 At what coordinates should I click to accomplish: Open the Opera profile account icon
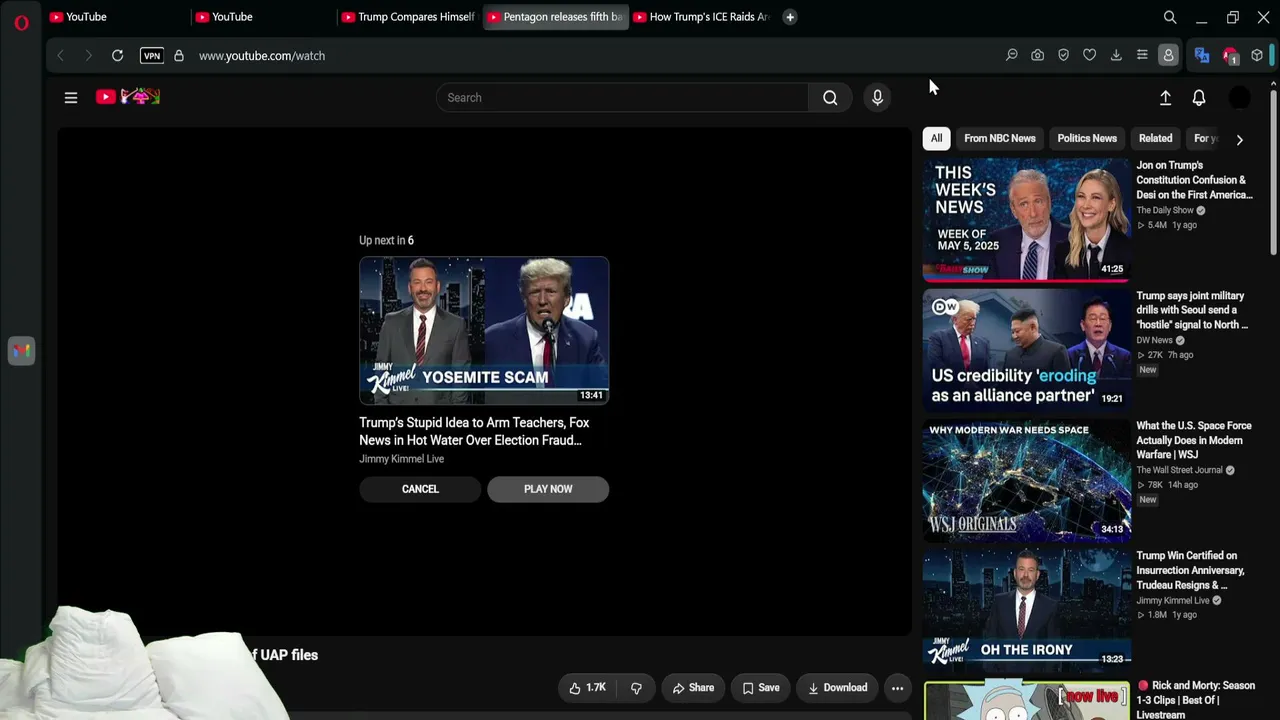tap(1168, 56)
